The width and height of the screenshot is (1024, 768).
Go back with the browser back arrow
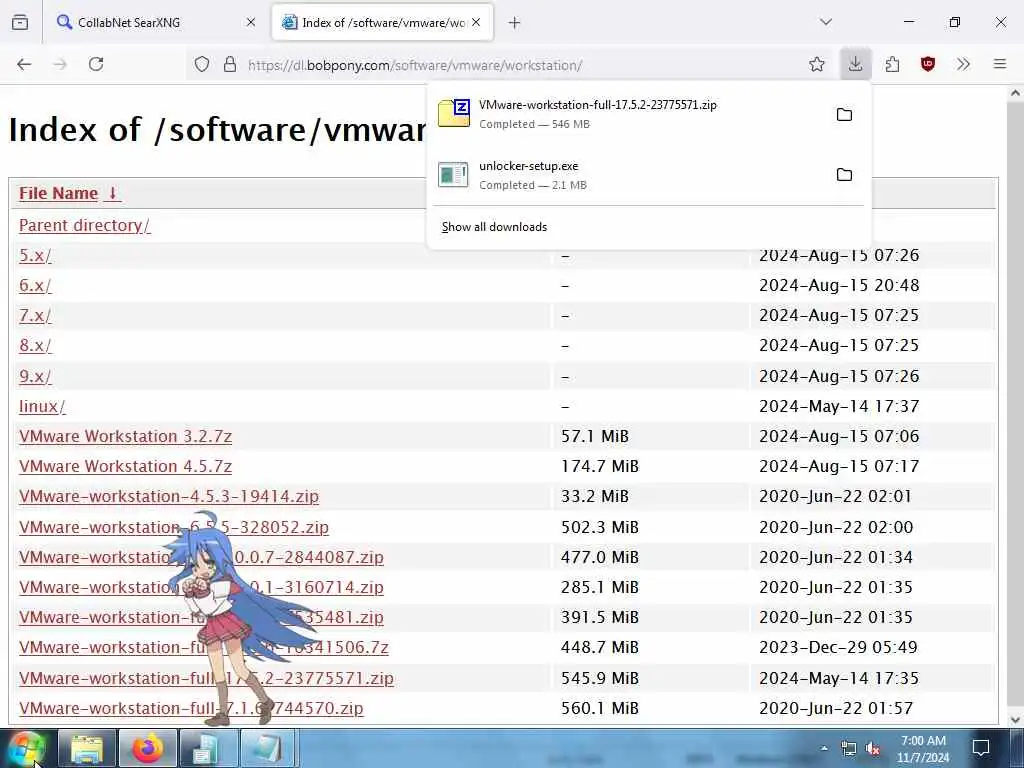pos(24,64)
